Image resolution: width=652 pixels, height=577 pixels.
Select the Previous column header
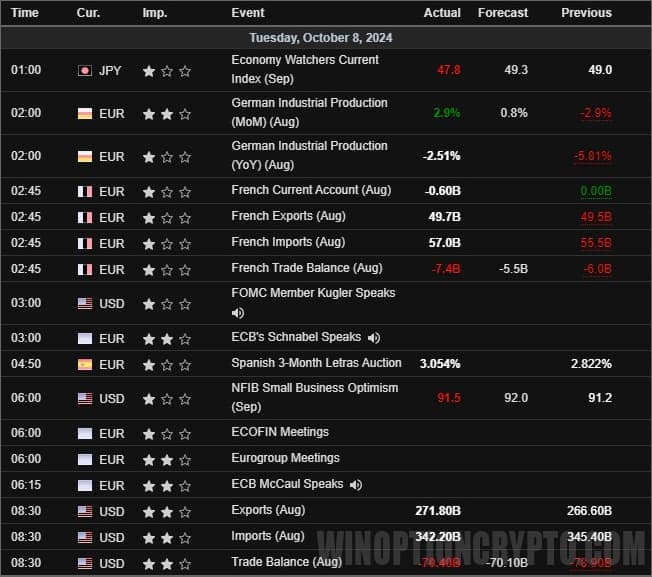coord(586,13)
